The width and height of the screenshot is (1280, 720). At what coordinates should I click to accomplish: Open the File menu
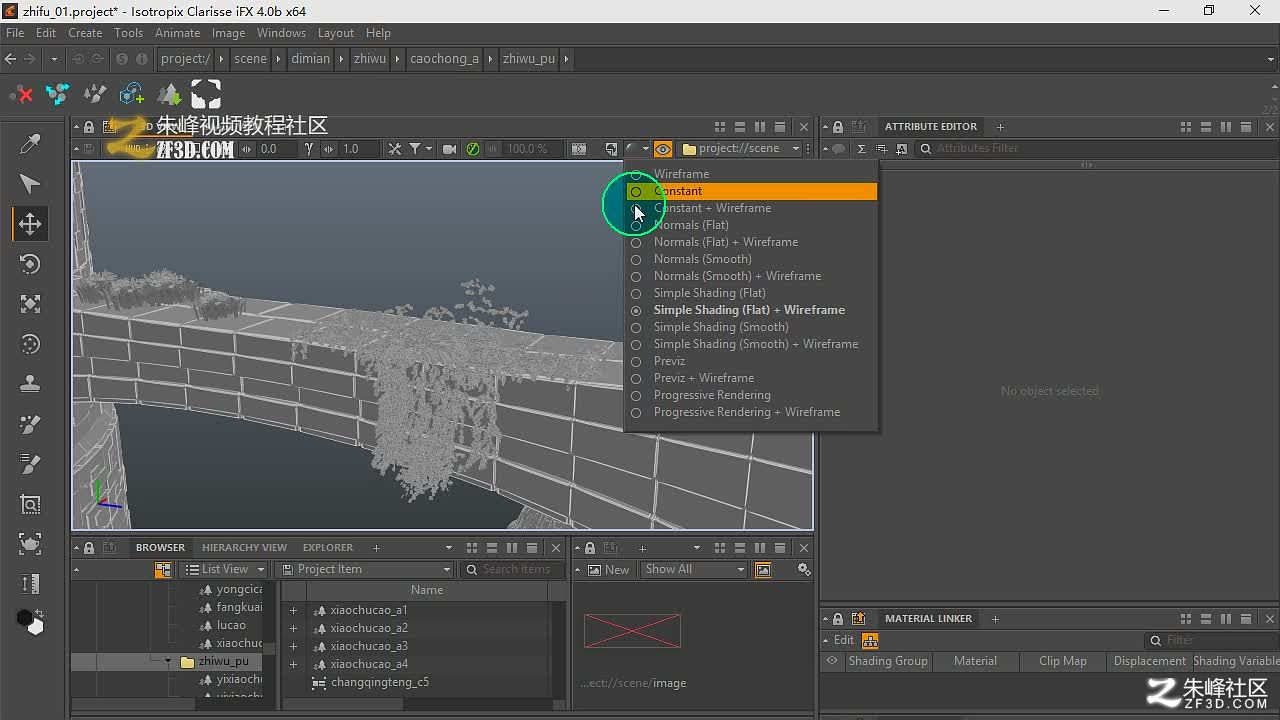15,33
